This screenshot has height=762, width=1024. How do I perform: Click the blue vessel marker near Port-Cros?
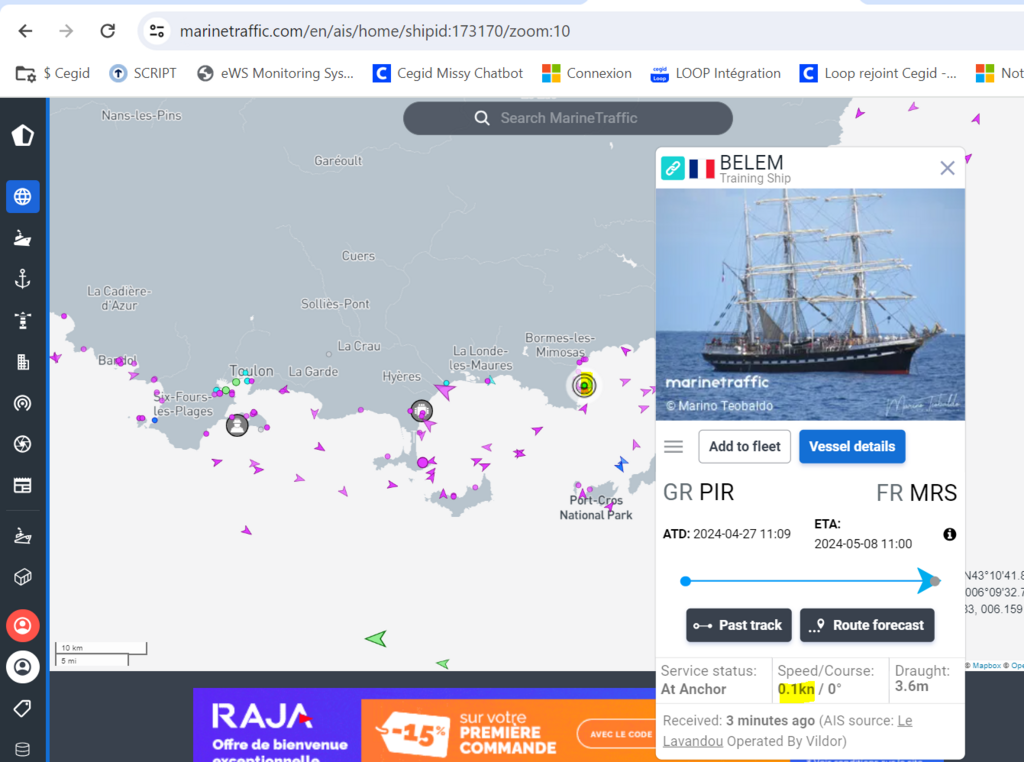[621, 464]
